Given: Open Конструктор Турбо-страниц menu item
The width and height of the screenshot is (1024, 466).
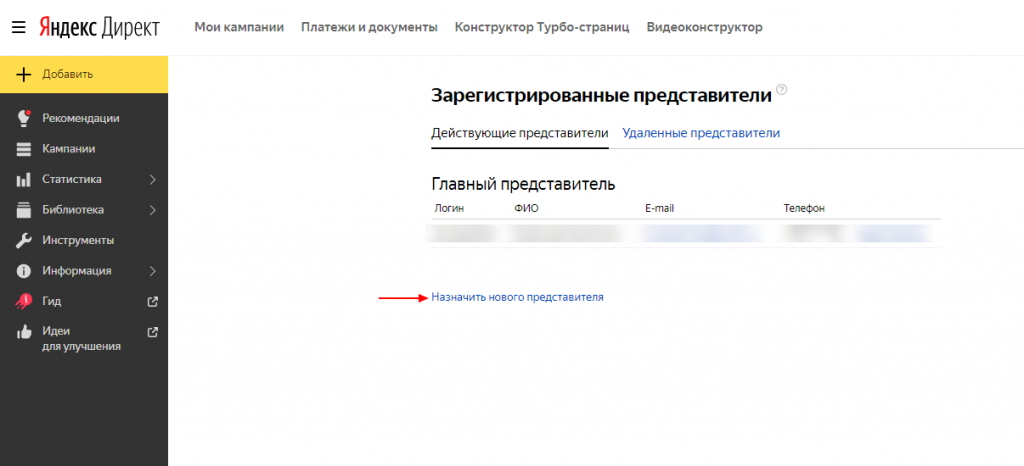Looking at the screenshot, I should [542, 27].
